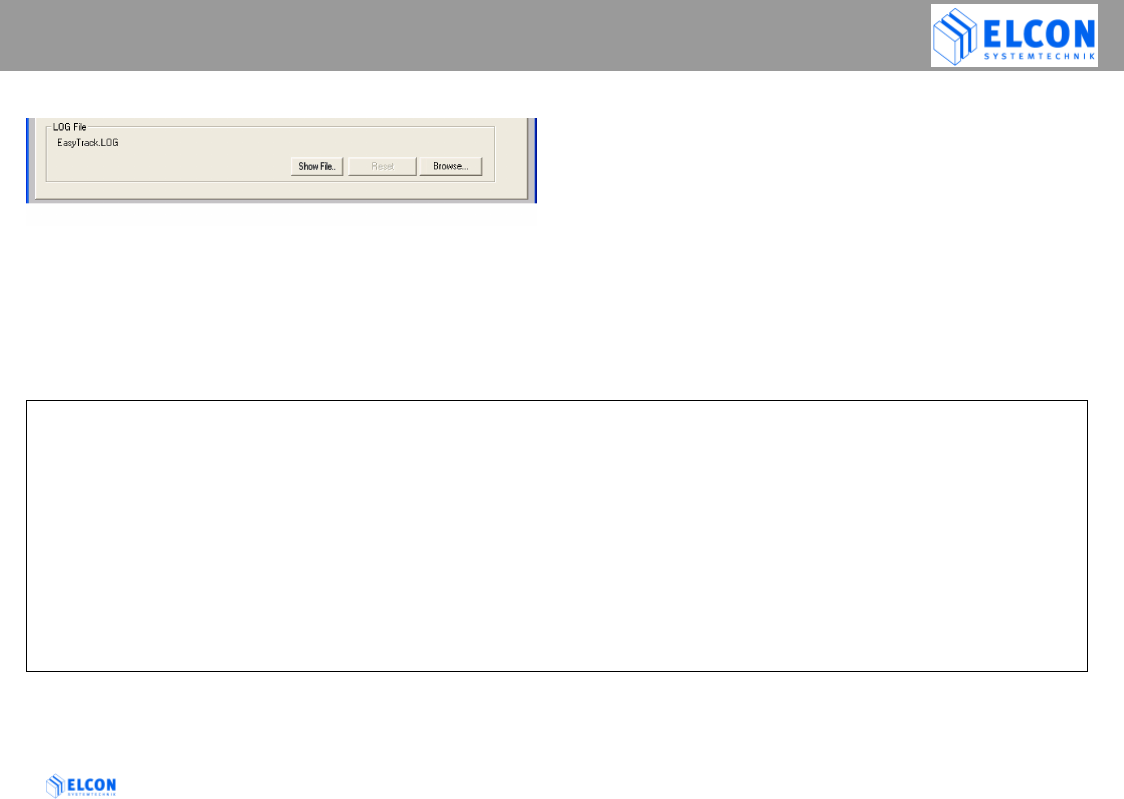Click the cube icon in top-right ELCON logo
Viewport: 1124px width, 799px height.
(955, 36)
